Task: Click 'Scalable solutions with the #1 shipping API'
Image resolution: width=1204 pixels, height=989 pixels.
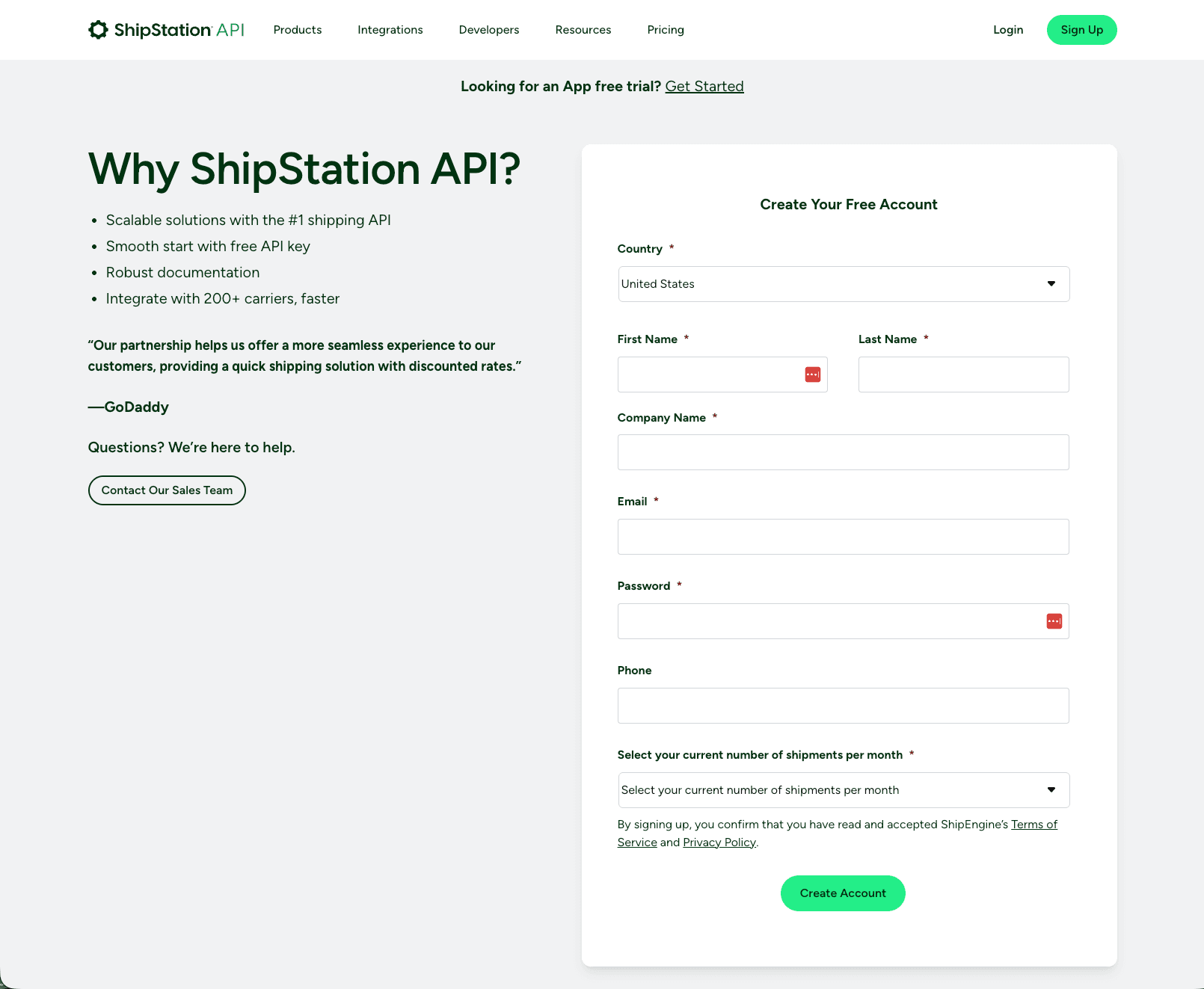Action: (x=248, y=221)
